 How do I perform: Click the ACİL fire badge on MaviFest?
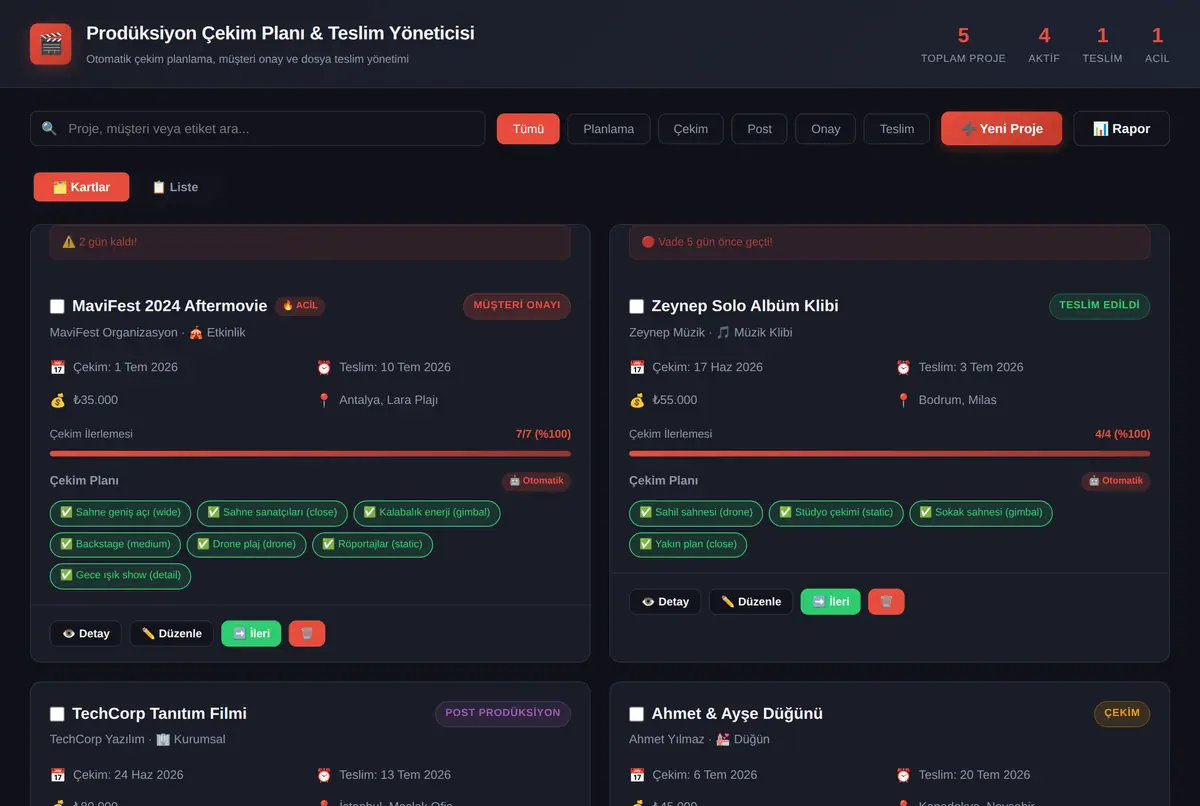[300, 306]
